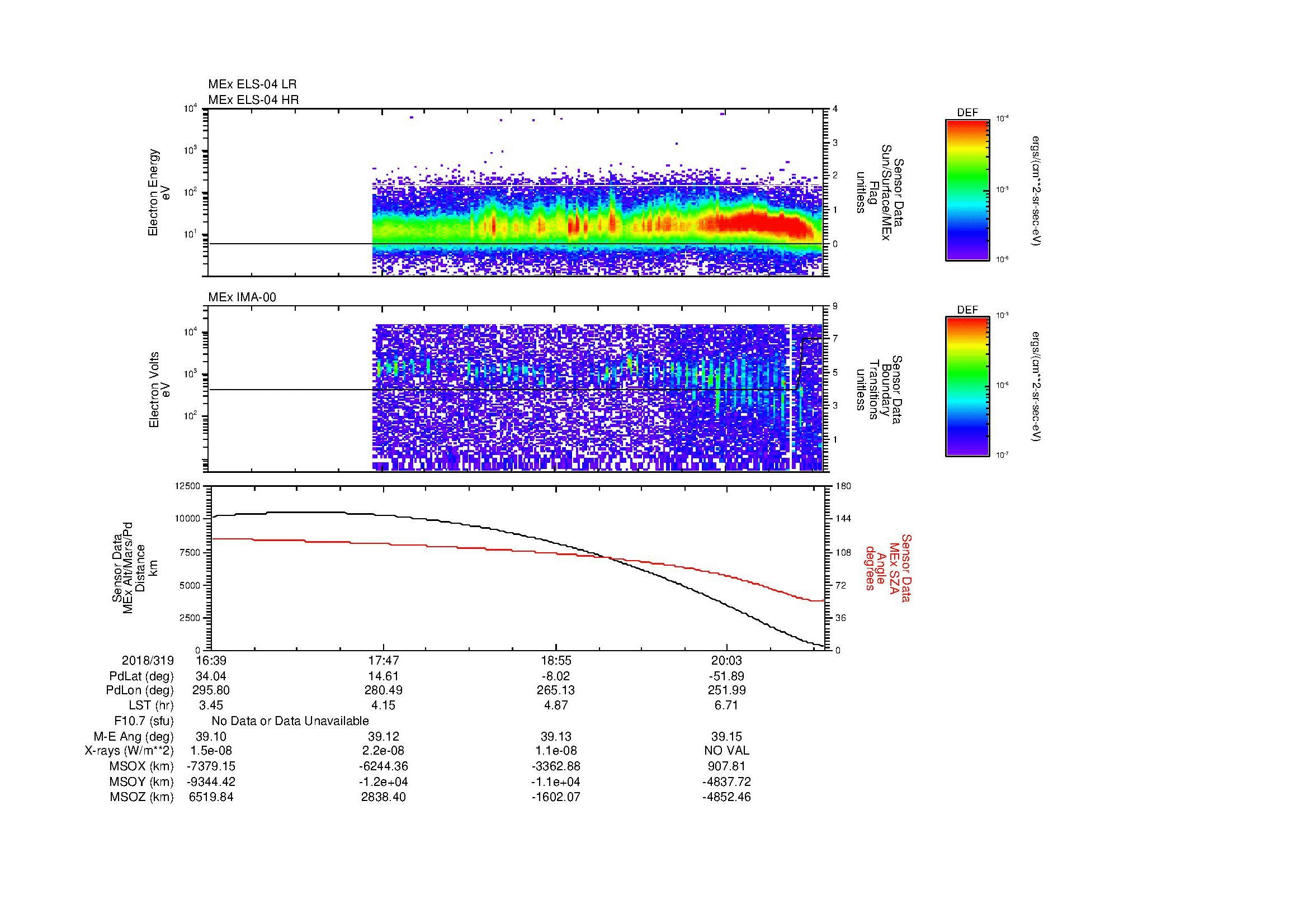Click the '12500' altitude axis tick
Viewport: 1308px width, 924px height.
point(187,486)
